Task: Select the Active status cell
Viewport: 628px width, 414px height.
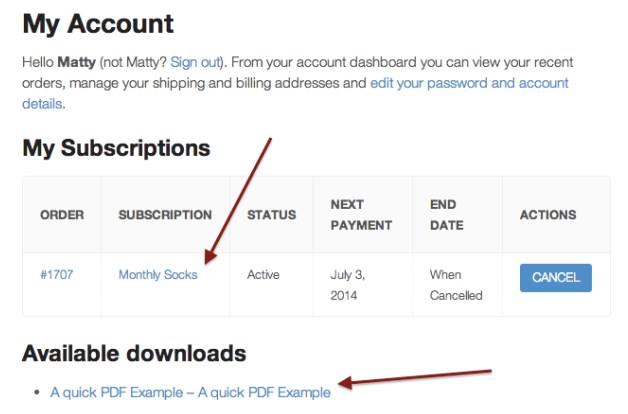Action: point(263,275)
